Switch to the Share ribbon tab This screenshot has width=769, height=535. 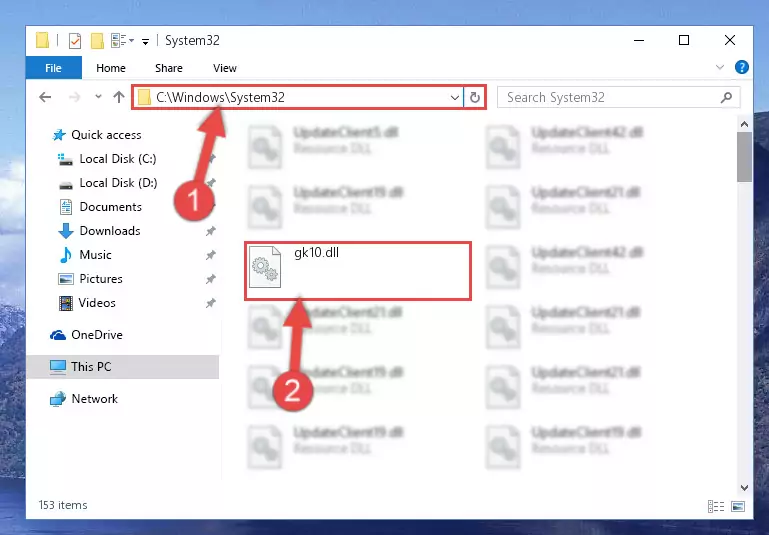[169, 68]
